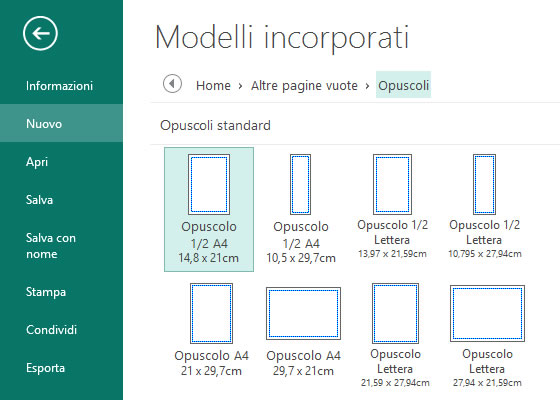Select Opuscolo 1/2 A4 14,8 x 21cm template
Viewport: 560px width, 400px height.
209,209
